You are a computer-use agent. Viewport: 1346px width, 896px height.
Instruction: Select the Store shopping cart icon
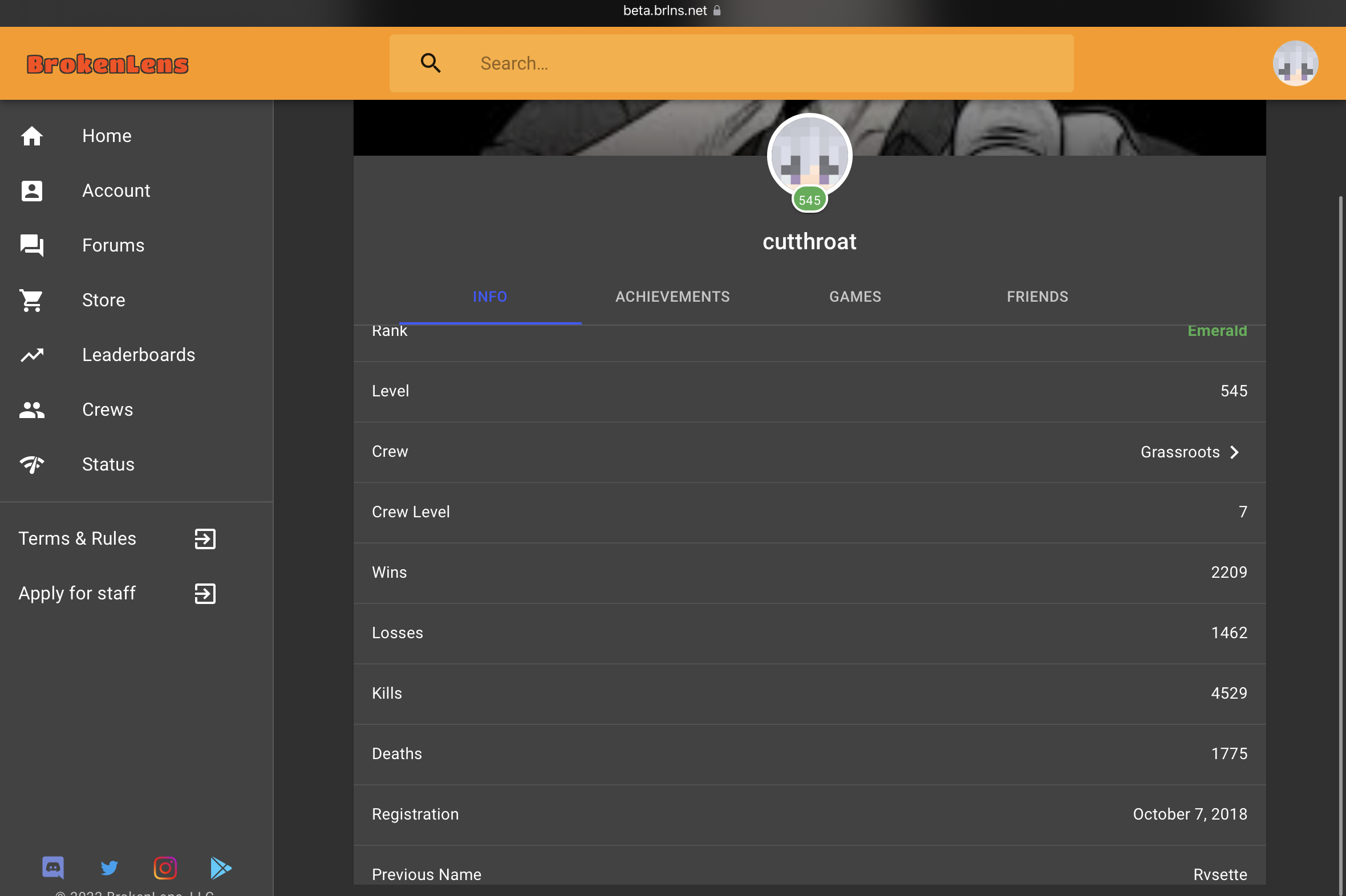32,300
